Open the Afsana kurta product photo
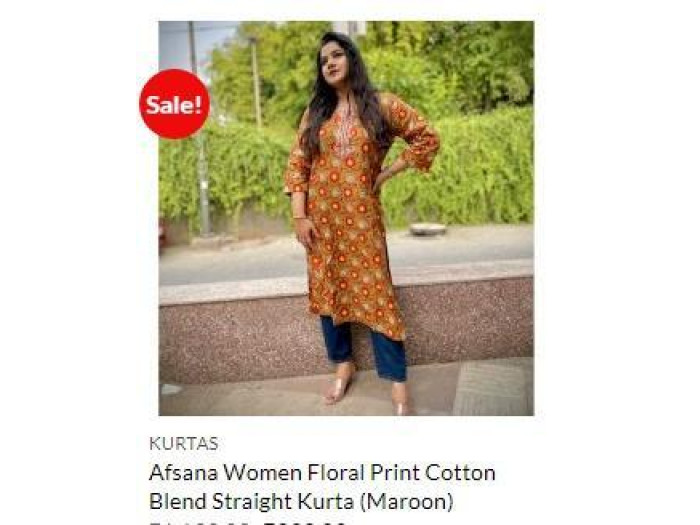This screenshot has width=700, height=525. pyautogui.click(x=346, y=218)
